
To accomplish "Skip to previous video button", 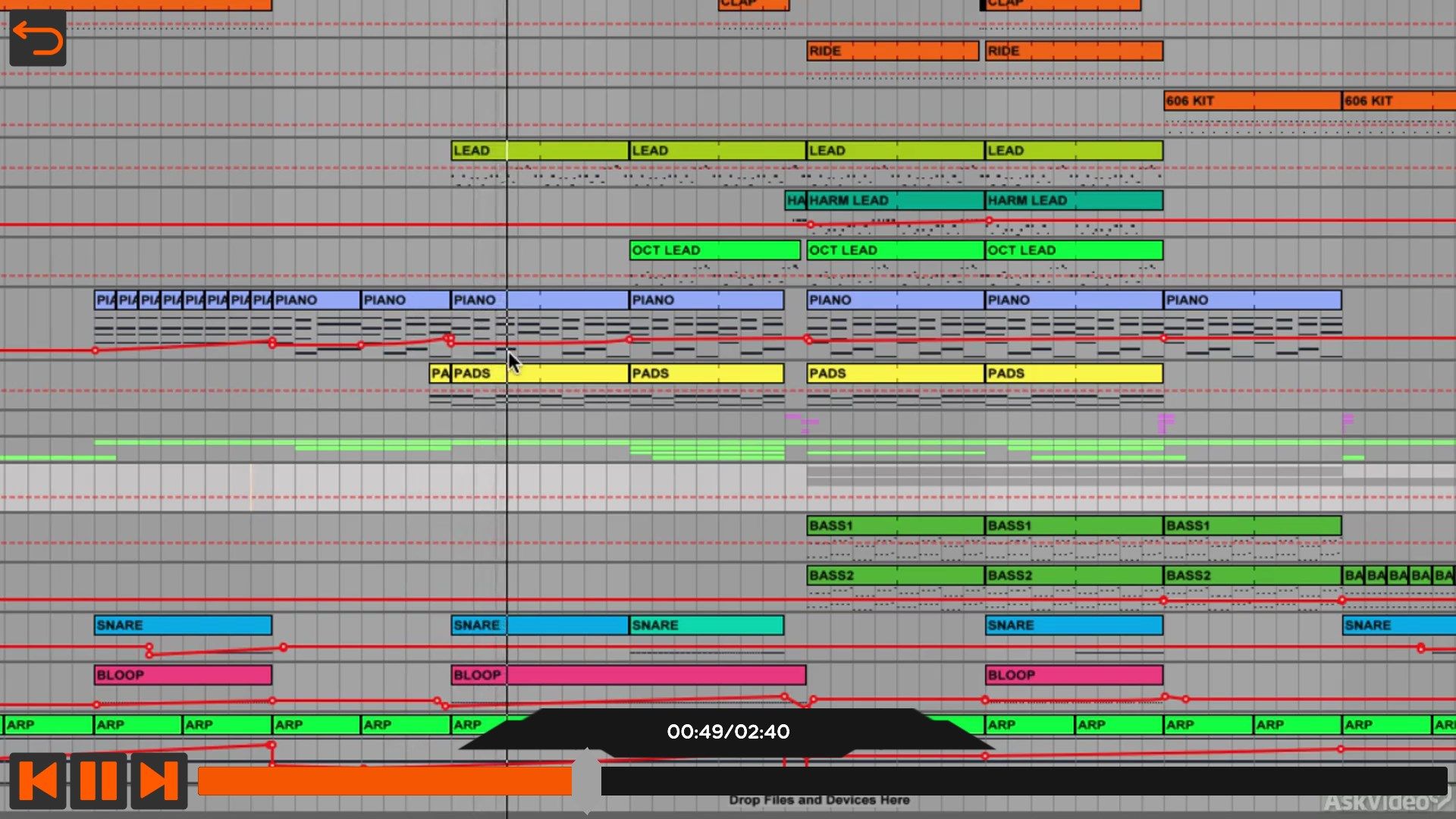I will tap(38, 781).
